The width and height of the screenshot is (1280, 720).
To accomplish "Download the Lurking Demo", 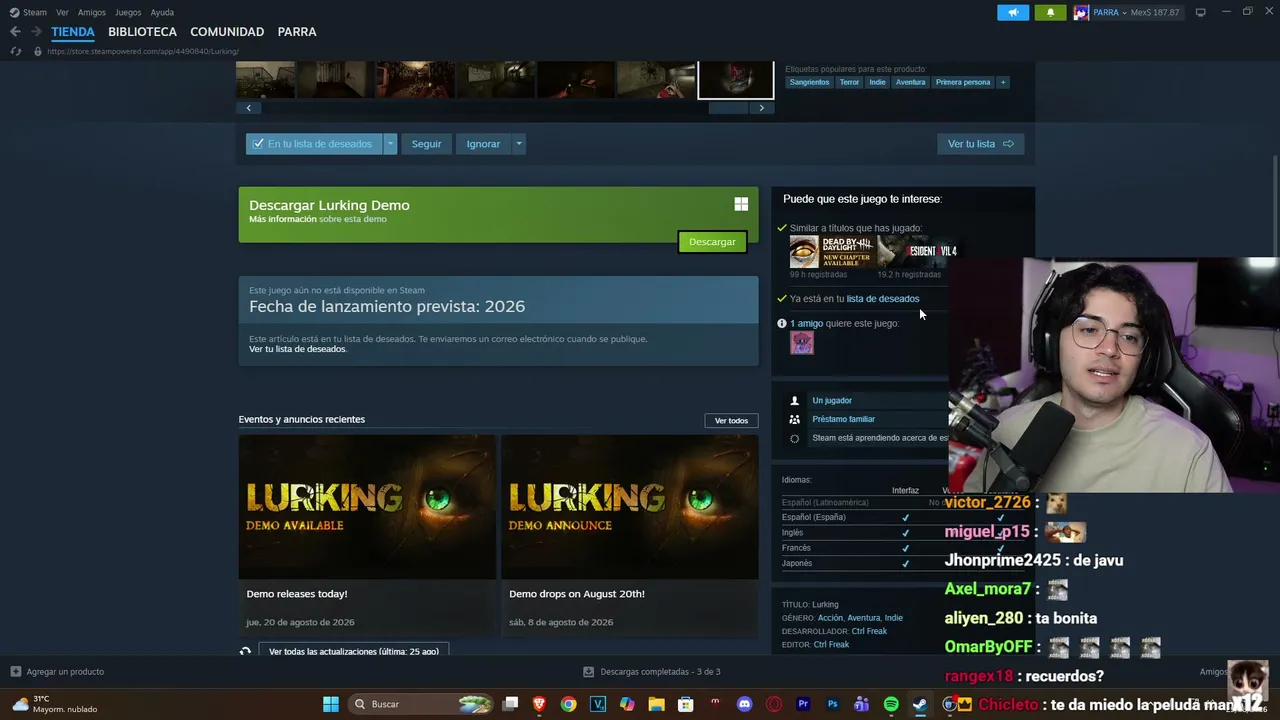I will (x=712, y=242).
